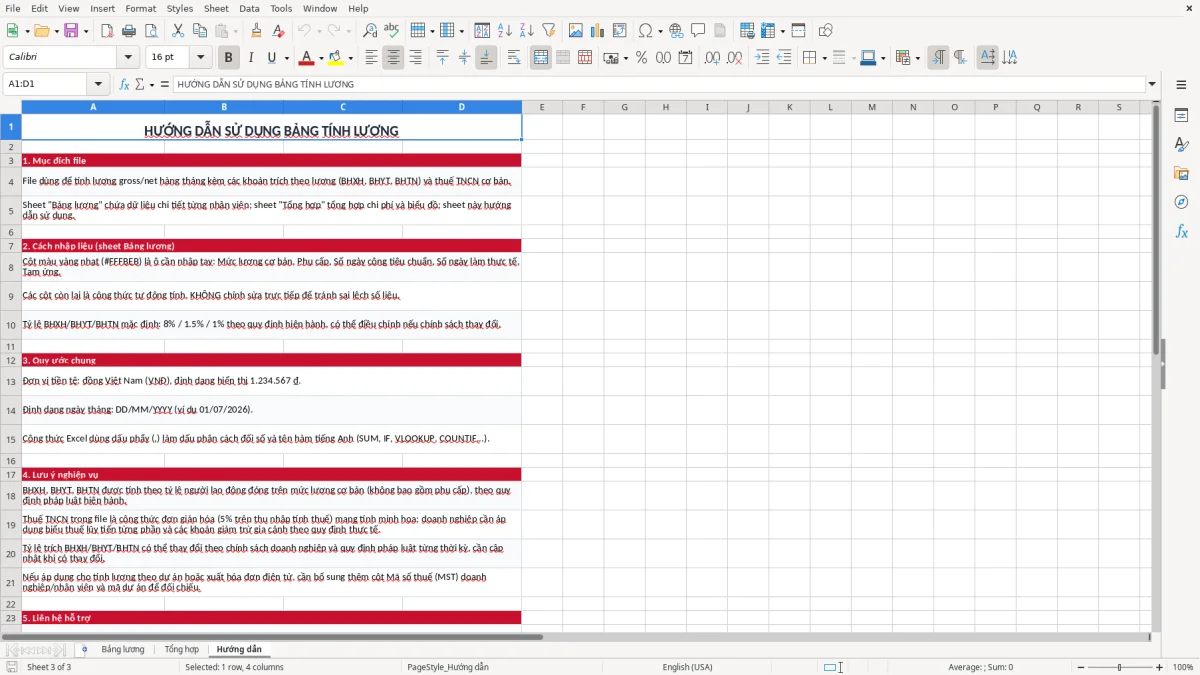Add a decimal place
This screenshot has height=675, width=1200.
[713, 58]
